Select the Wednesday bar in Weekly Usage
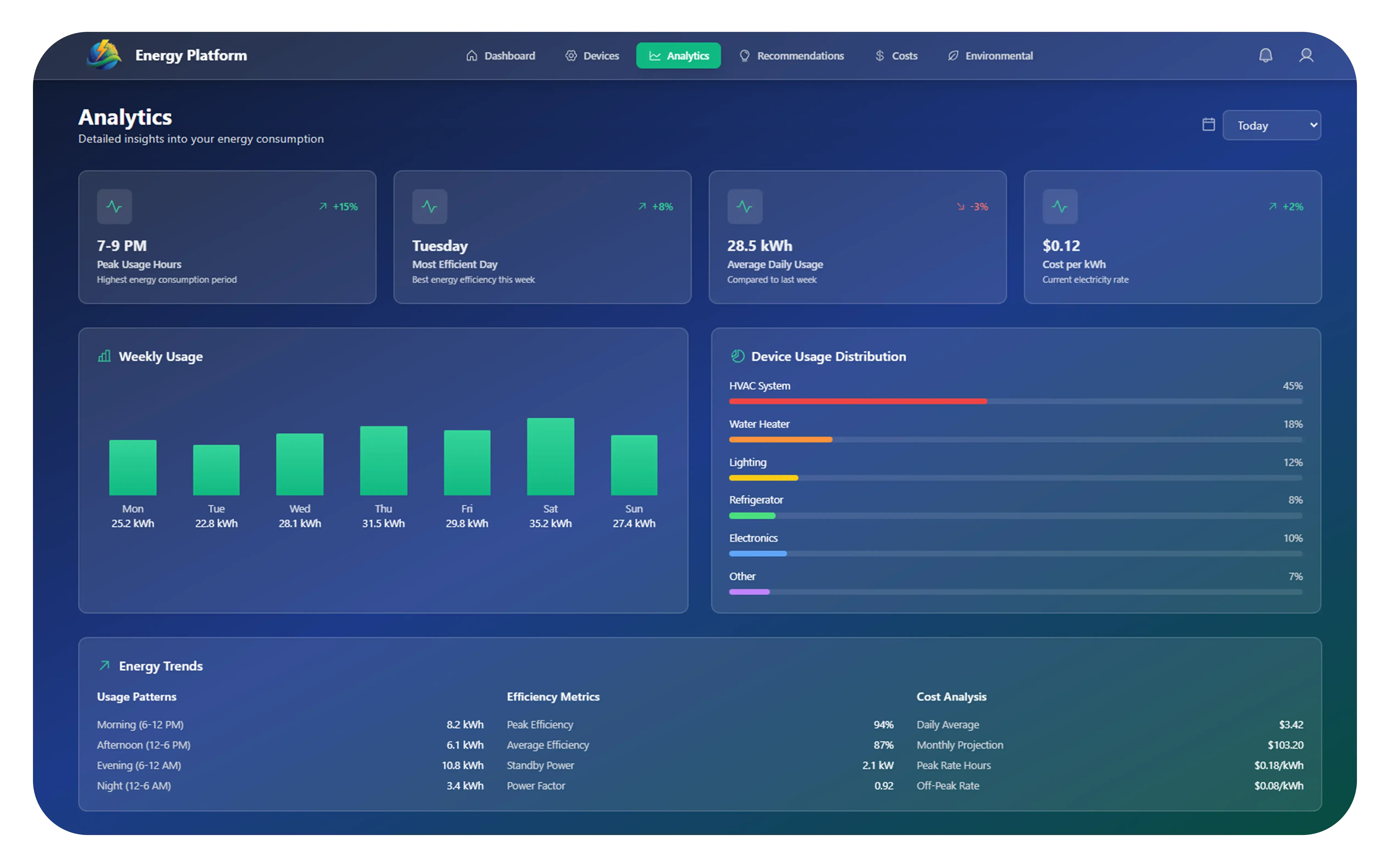This screenshot has width=1391, height=868. coord(300,464)
